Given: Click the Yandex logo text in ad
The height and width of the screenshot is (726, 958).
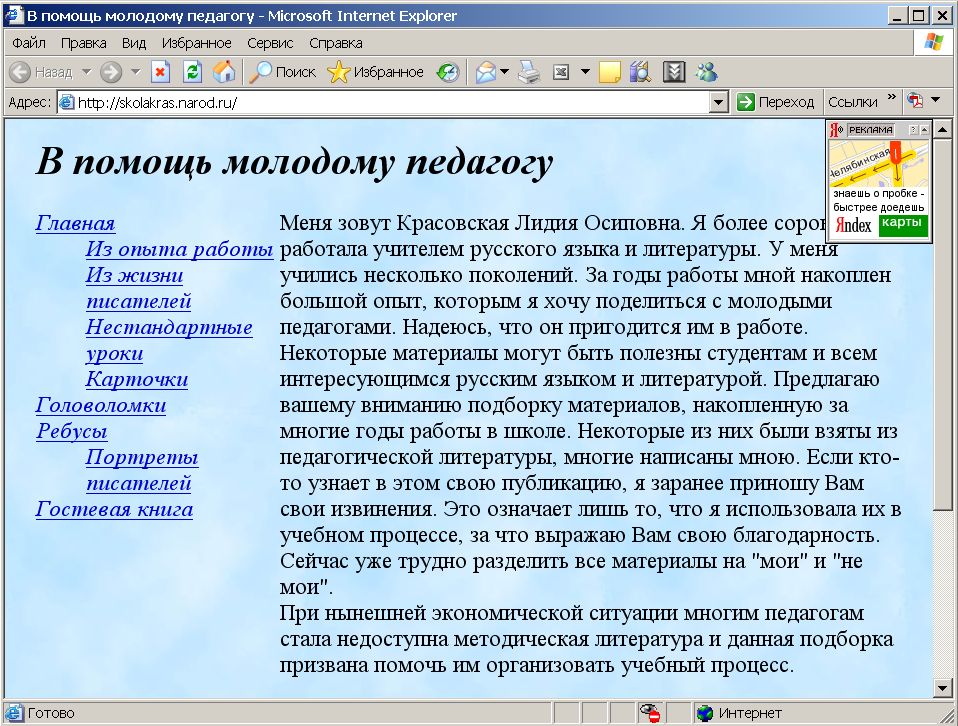Looking at the screenshot, I should coord(853,225).
